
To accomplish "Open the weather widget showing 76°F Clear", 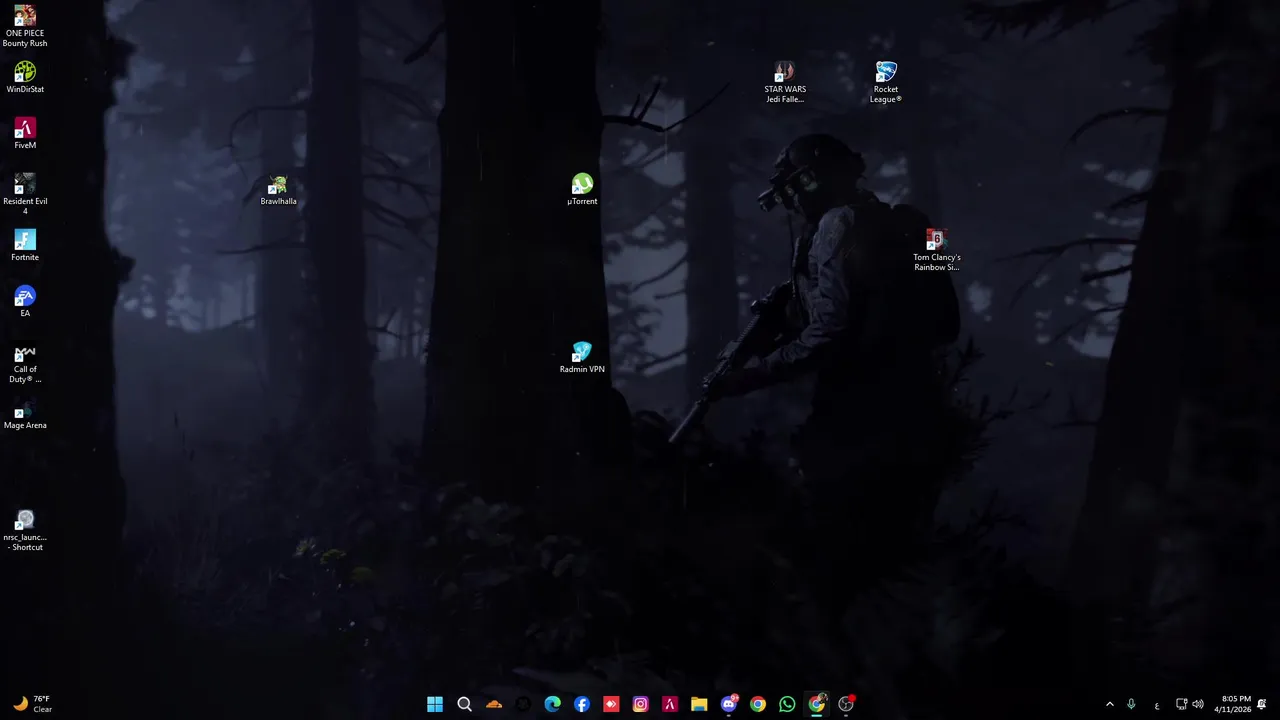I will tap(32, 704).
